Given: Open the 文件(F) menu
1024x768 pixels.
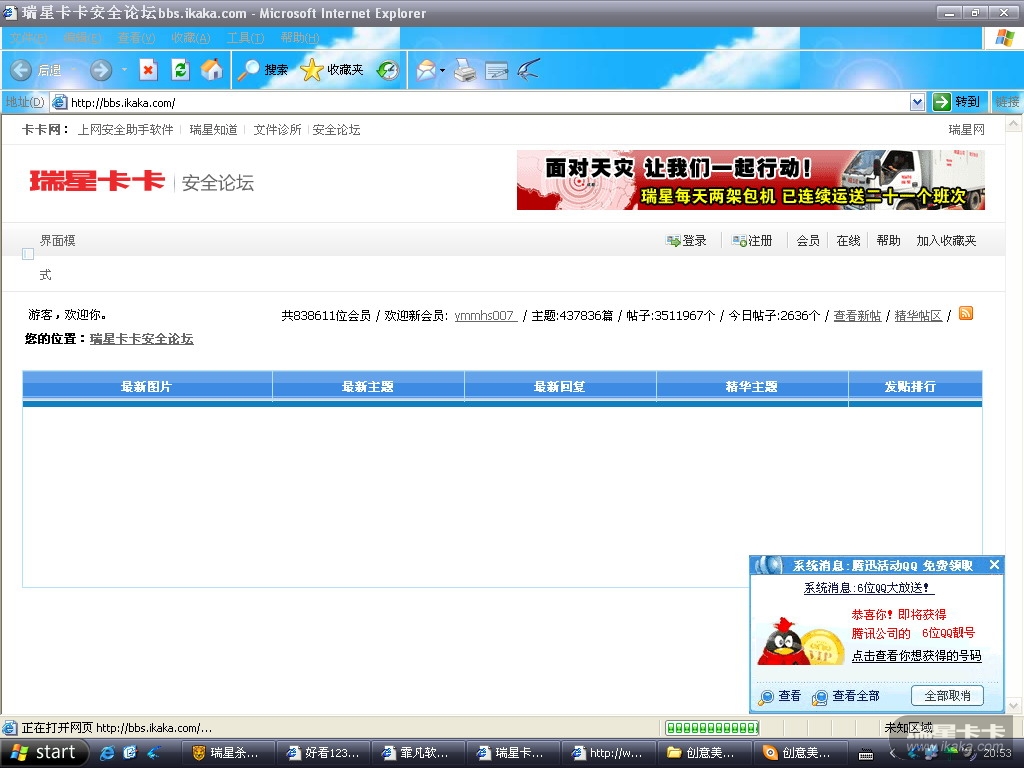Looking at the screenshot, I should [28, 38].
